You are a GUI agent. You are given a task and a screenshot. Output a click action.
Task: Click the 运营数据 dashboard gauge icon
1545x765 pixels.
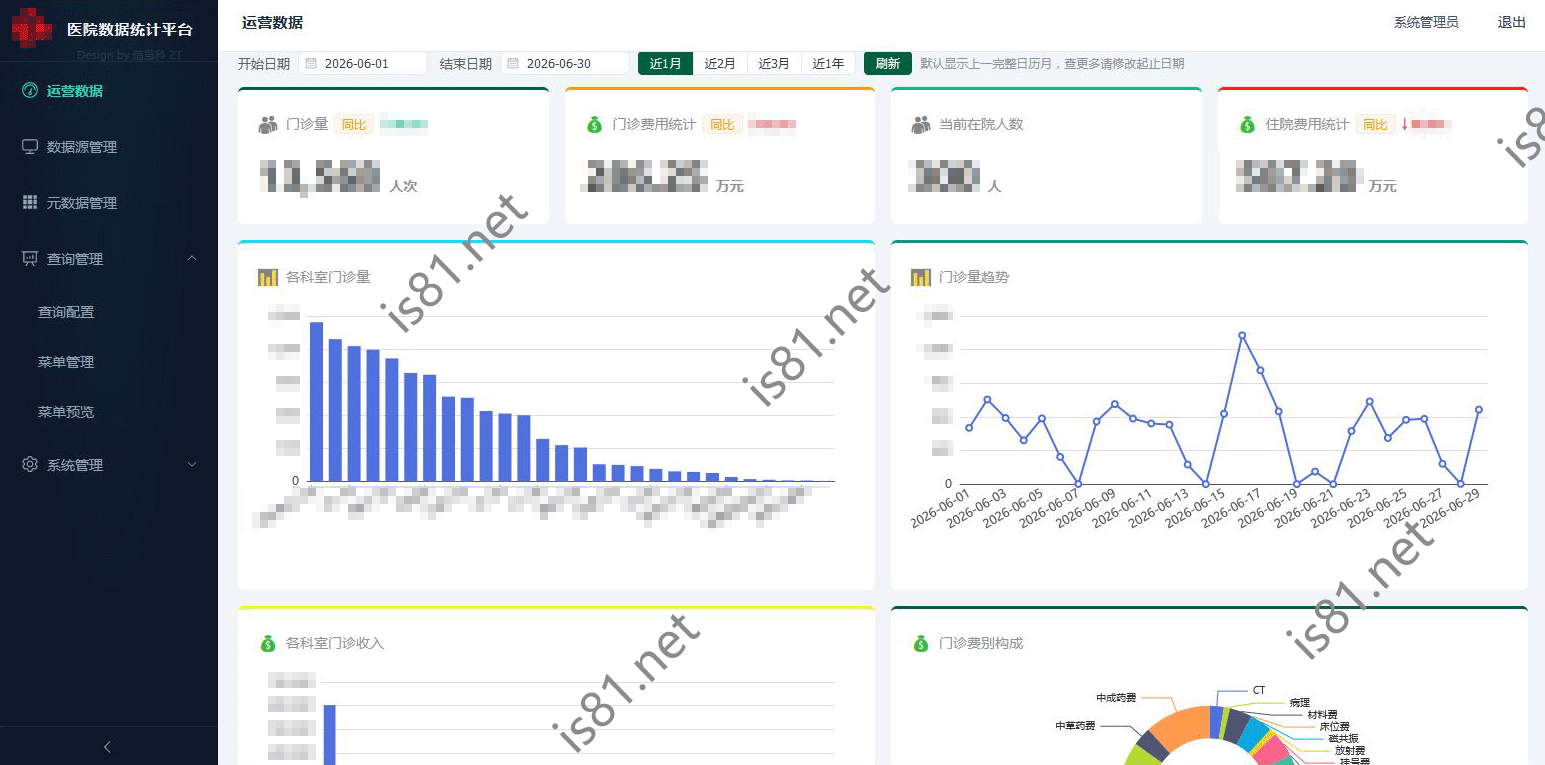point(30,91)
